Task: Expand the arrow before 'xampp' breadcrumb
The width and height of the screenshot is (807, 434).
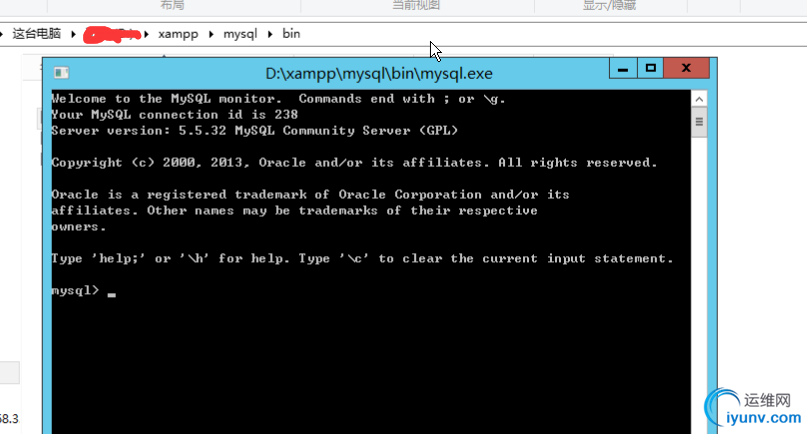Action: tap(147, 34)
